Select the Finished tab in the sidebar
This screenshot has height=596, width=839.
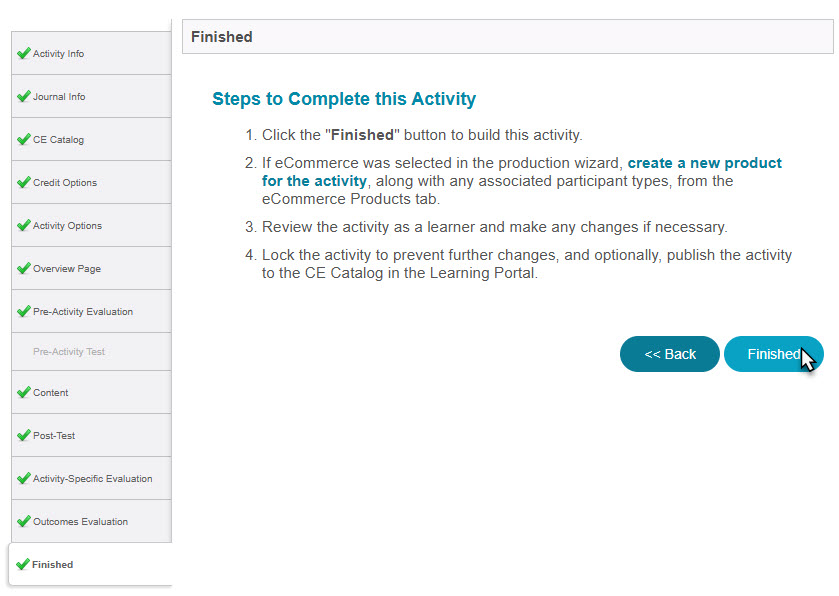pyautogui.click(x=90, y=564)
